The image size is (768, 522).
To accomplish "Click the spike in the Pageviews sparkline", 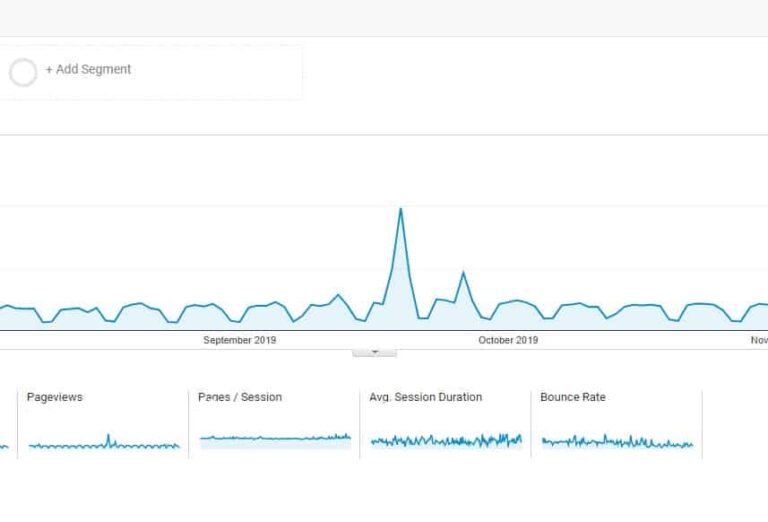I will (108, 438).
